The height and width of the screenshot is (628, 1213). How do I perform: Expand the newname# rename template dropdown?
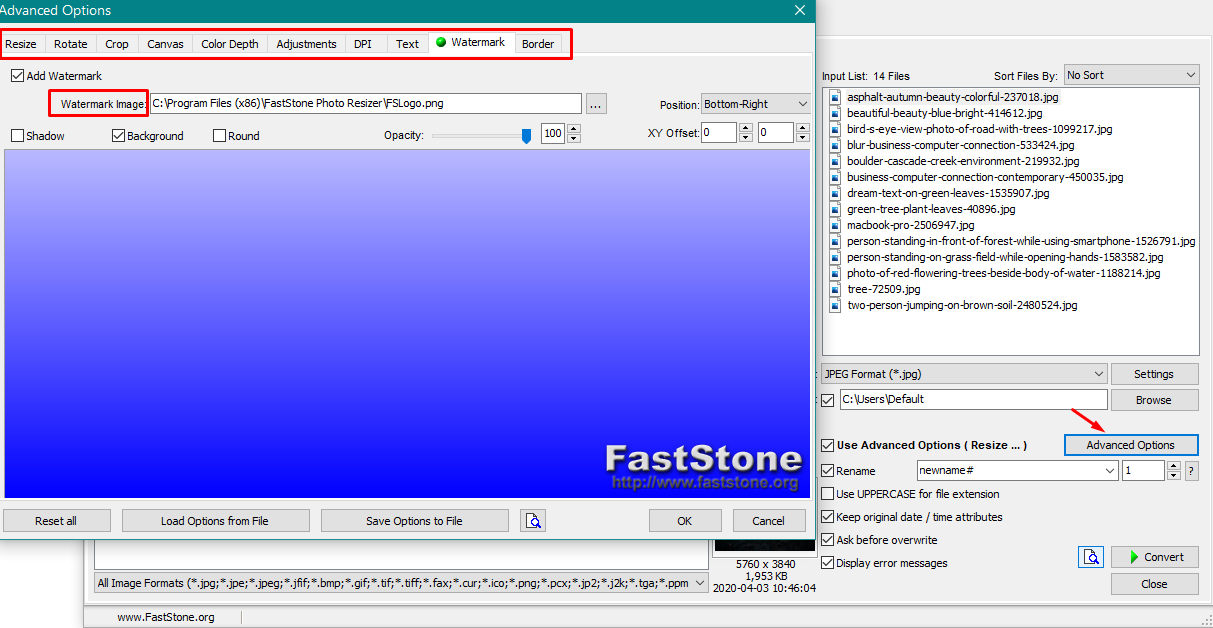coord(1110,471)
